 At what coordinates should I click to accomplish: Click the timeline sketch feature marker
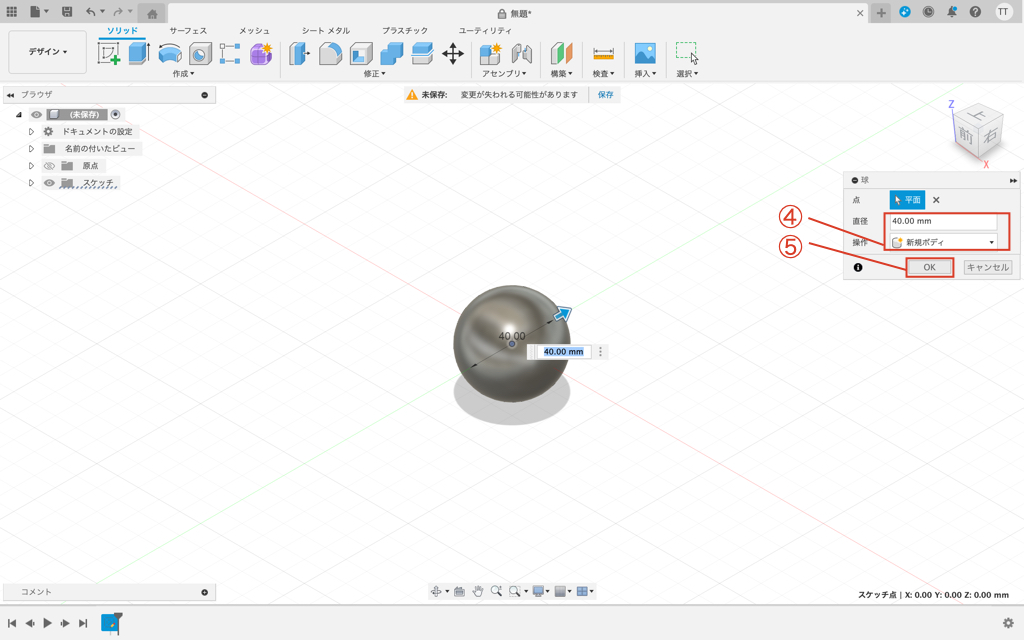[x=112, y=622]
